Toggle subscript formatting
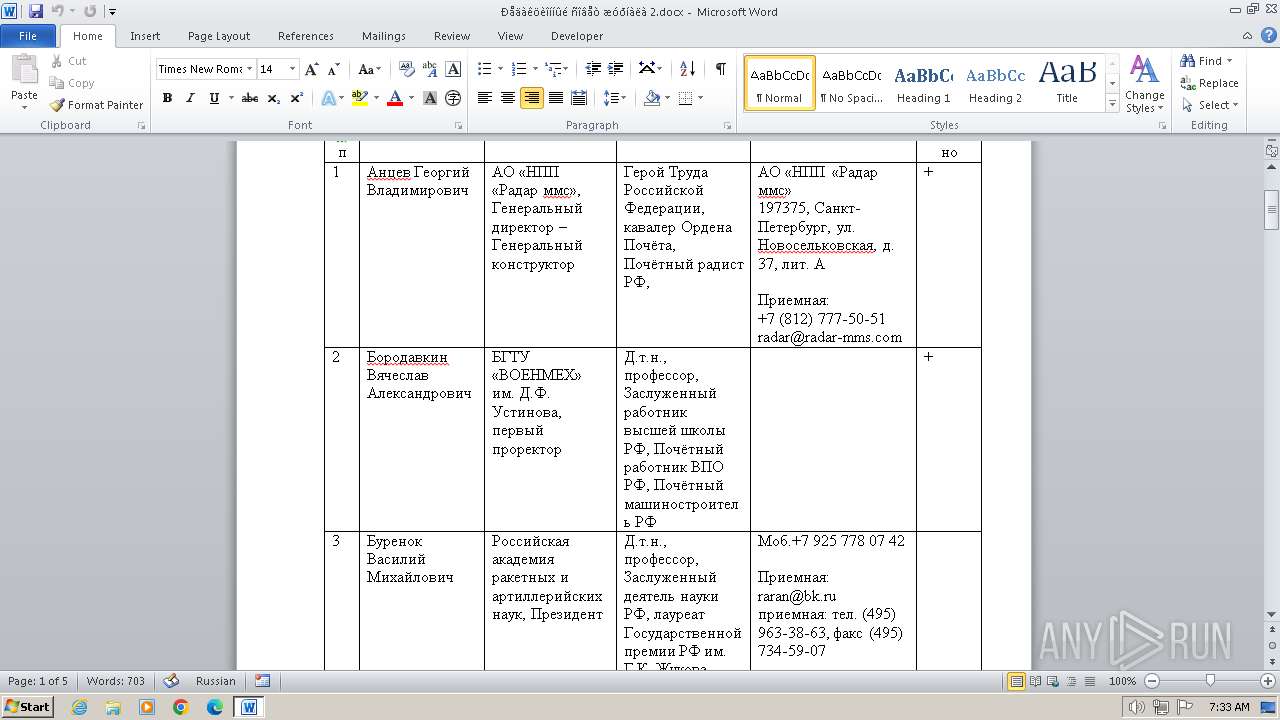1280x720 pixels. (x=274, y=98)
